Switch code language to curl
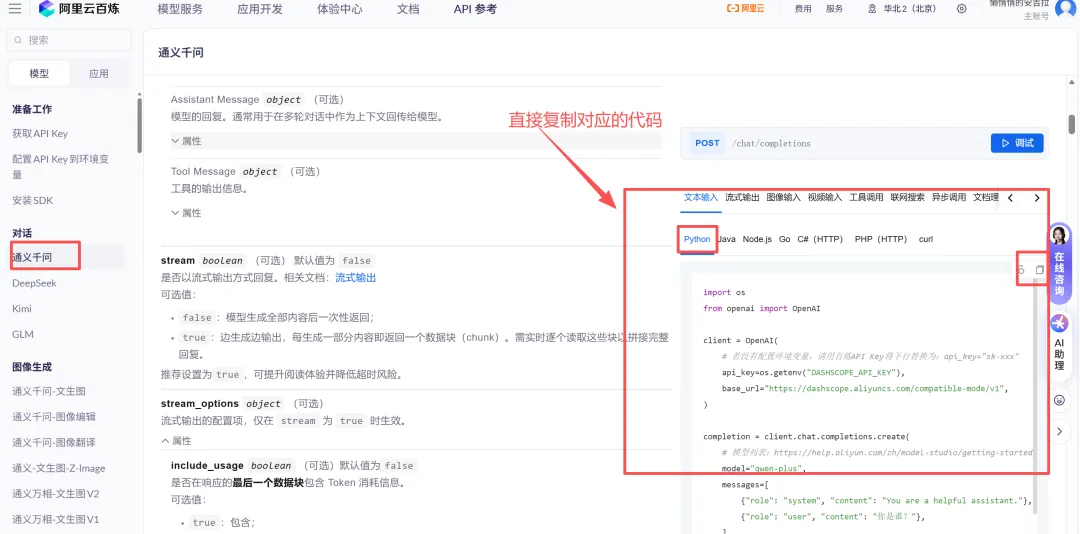 point(926,239)
